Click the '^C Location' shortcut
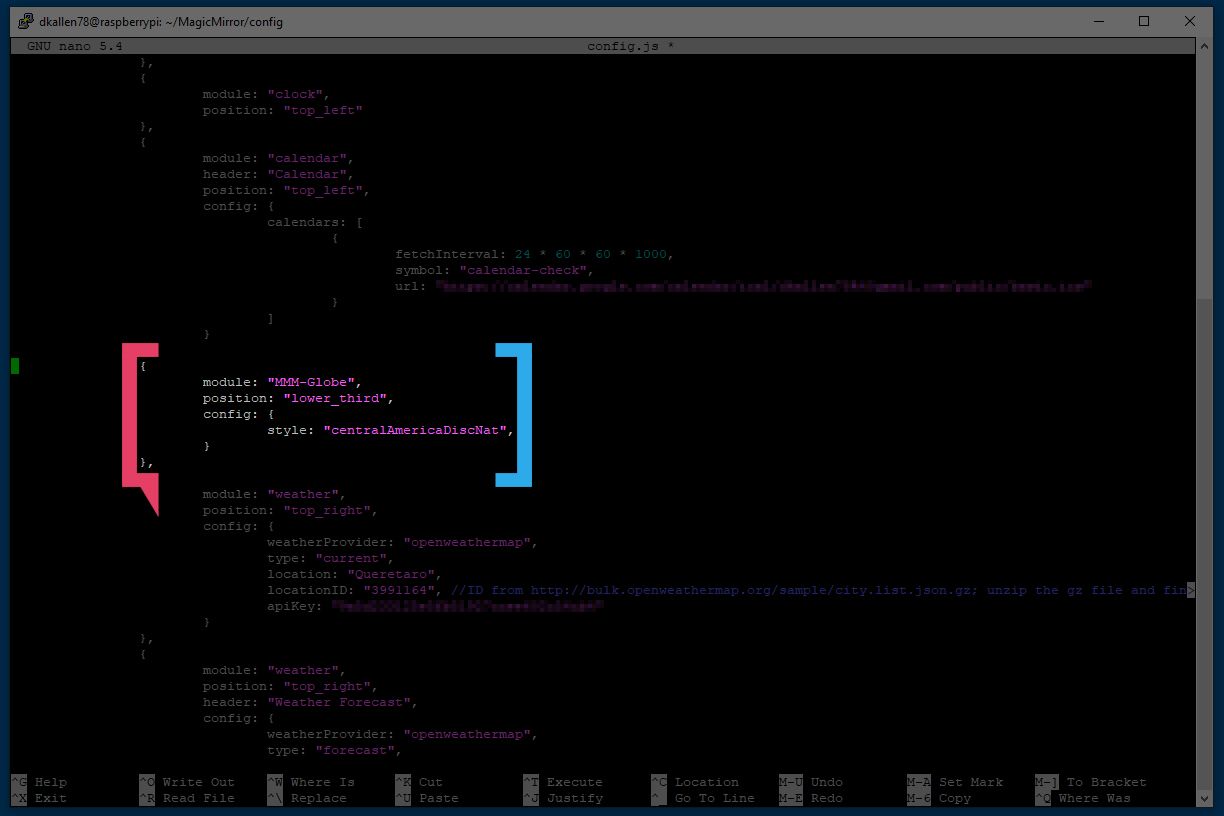 (x=694, y=782)
